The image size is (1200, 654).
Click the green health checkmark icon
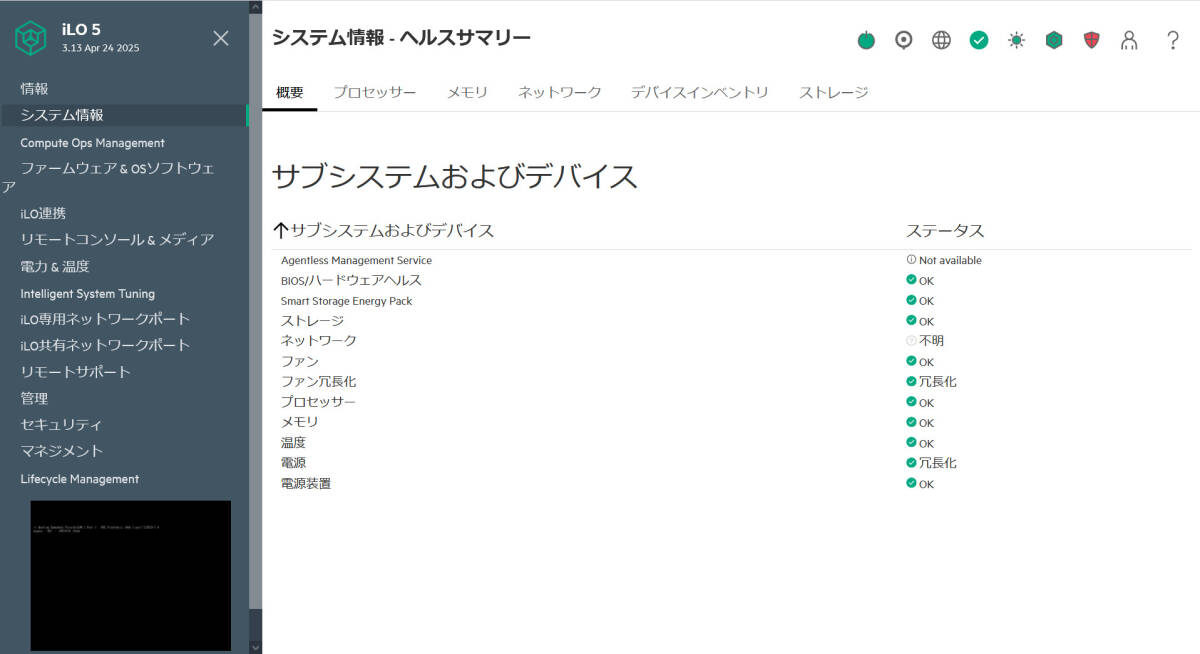pos(979,40)
